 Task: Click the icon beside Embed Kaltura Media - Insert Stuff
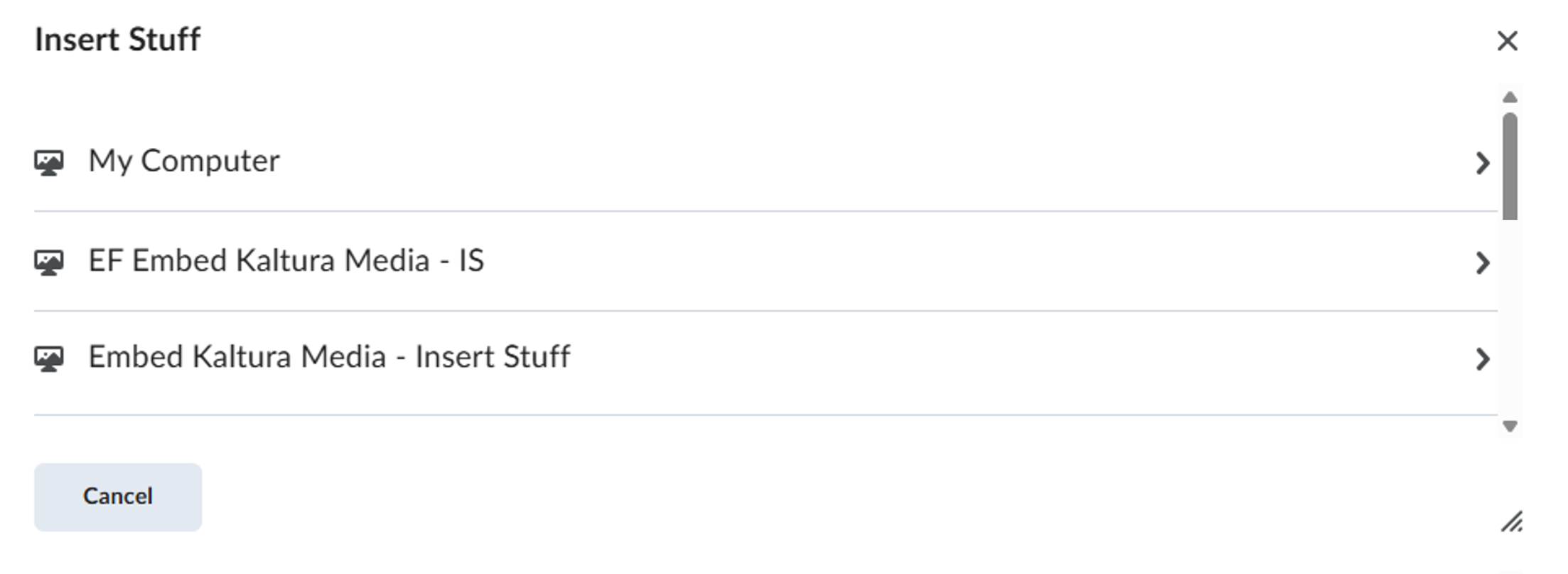point(49,358)
